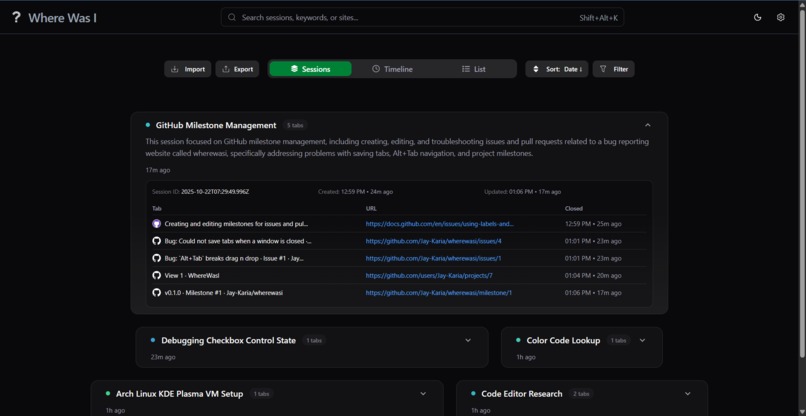Click the Where Was I question mark logo
806x416 pixels.
tap(16, 18)
